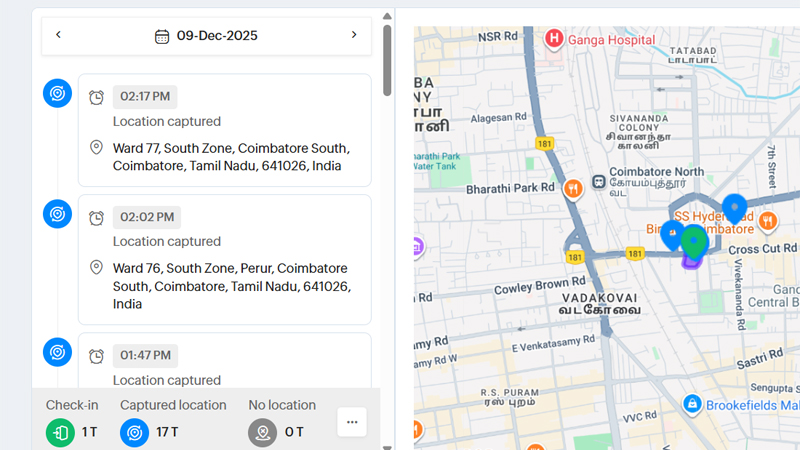This screenshot has height=450, width=800.
Task: Open calendar picker showing 09-Dec-2025
Action: [207, 36]
